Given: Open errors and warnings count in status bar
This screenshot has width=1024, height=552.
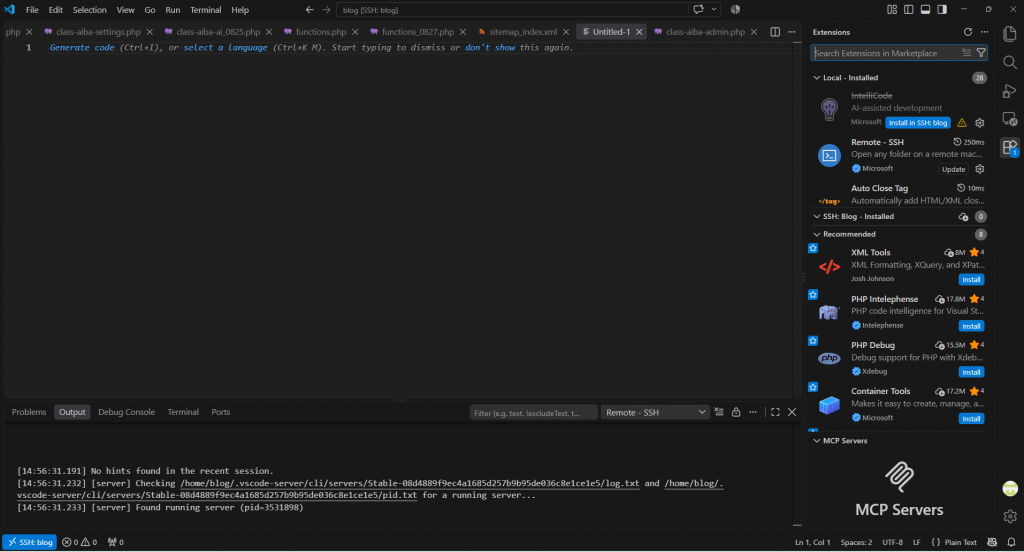Looking at the screenshot, I should point(80,542).
